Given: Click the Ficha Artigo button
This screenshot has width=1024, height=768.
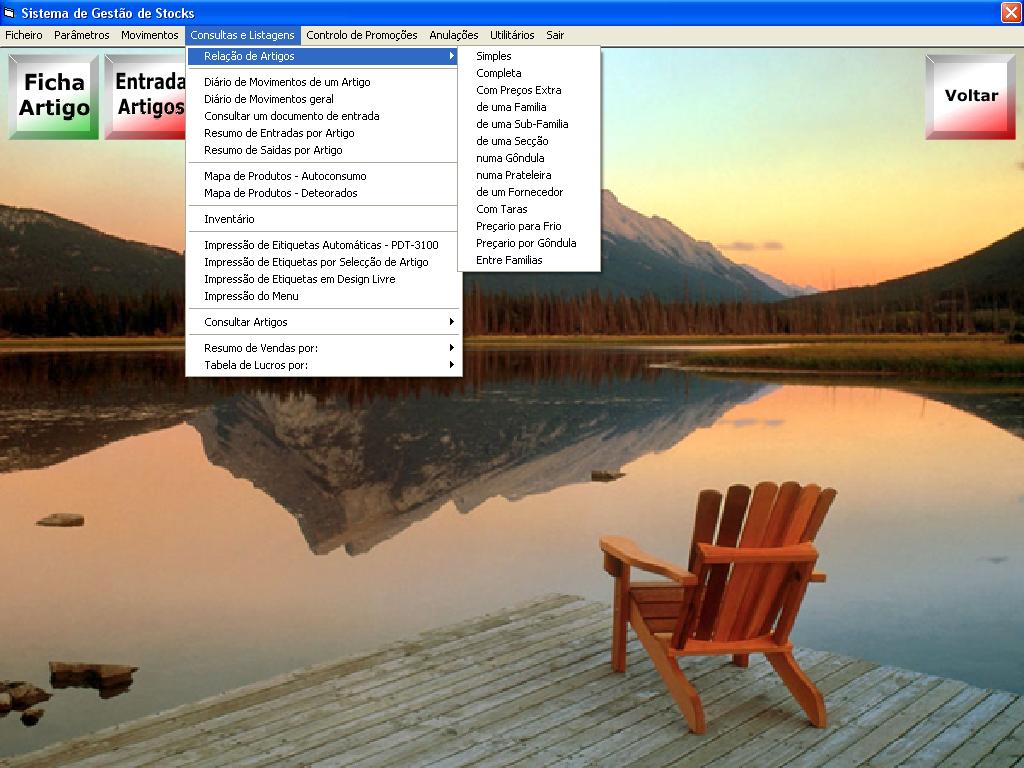Looking at the screenshot, I should [54, 96].
